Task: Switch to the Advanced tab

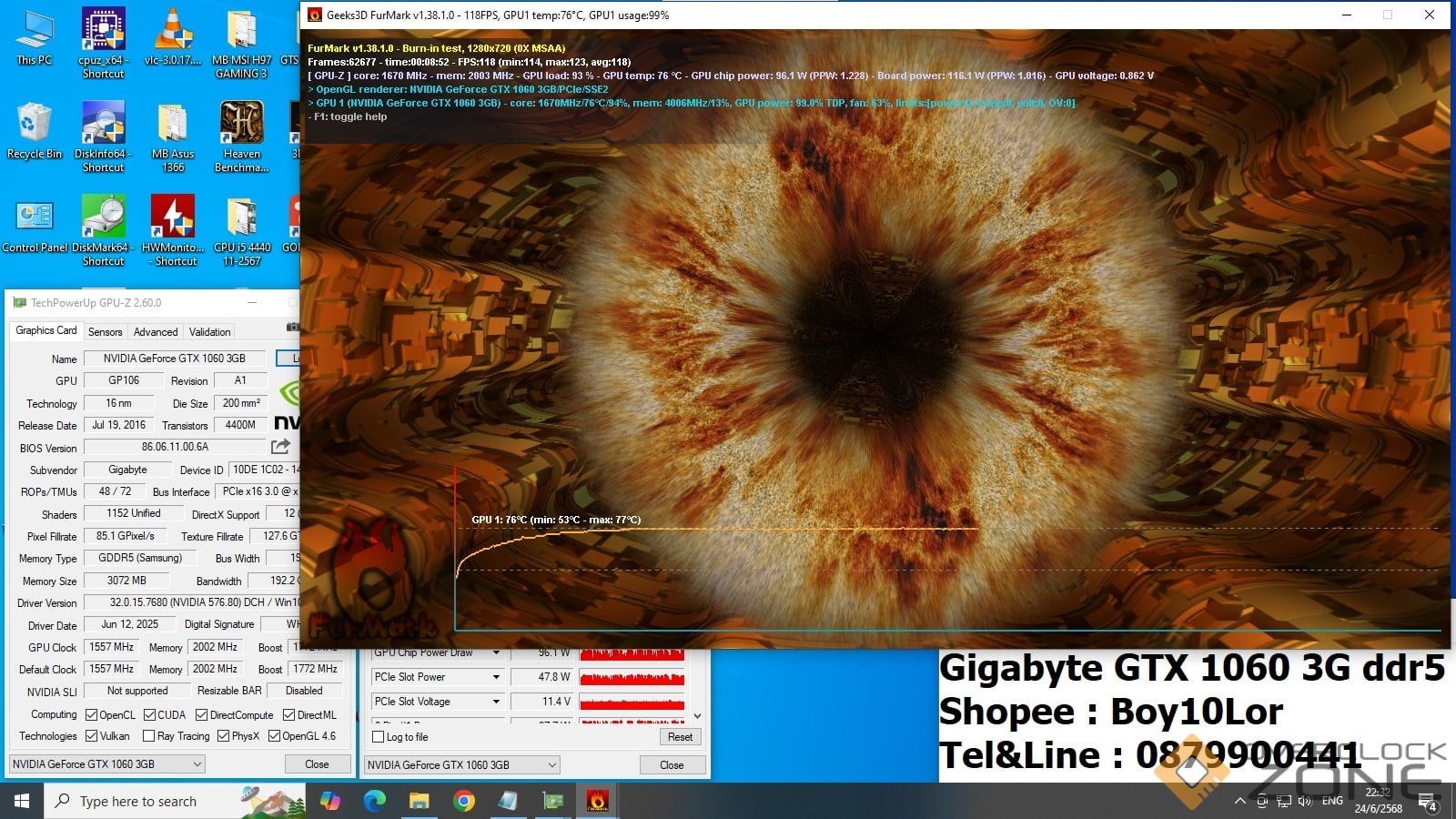Action: [156, 332]
